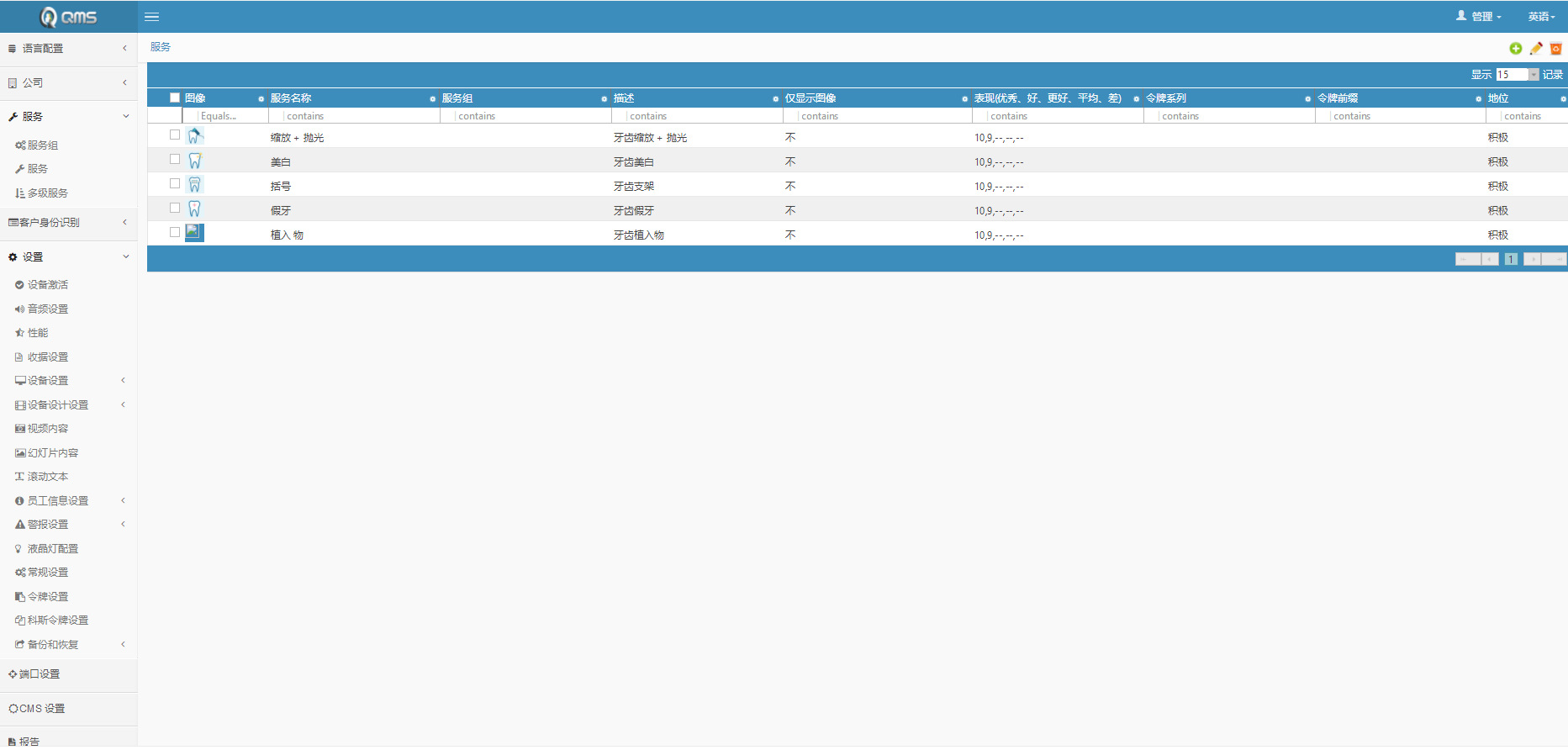Image resolution: width=1568 pixels, height=750 pixels.
Task: Check the 缩放 + 抛光 row checkbox
Action: 175,135
